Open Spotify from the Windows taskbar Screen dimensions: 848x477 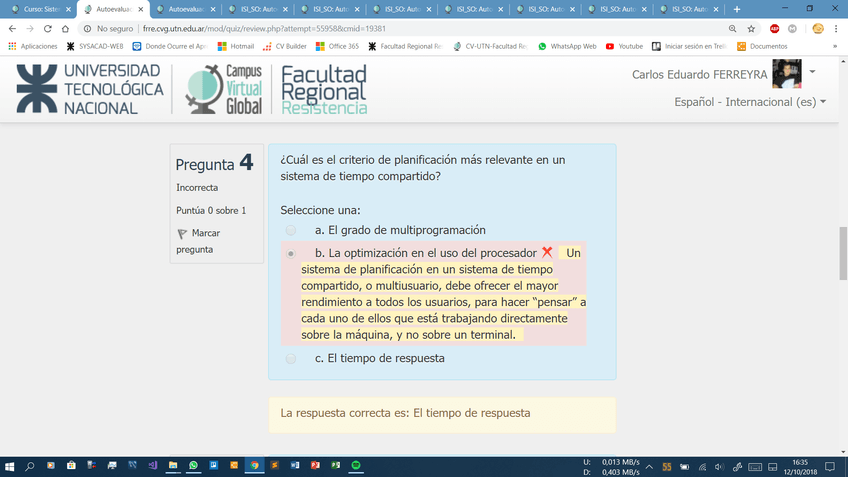[x=357, y=466]
